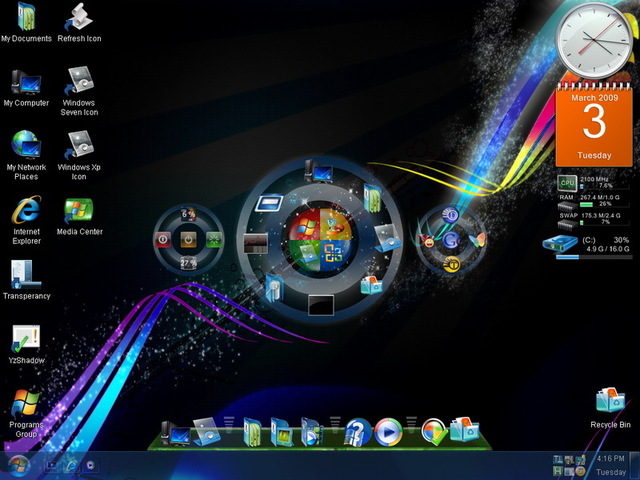Click the March 2009 calendar gadget
The image size is (640, 480).
594,124
